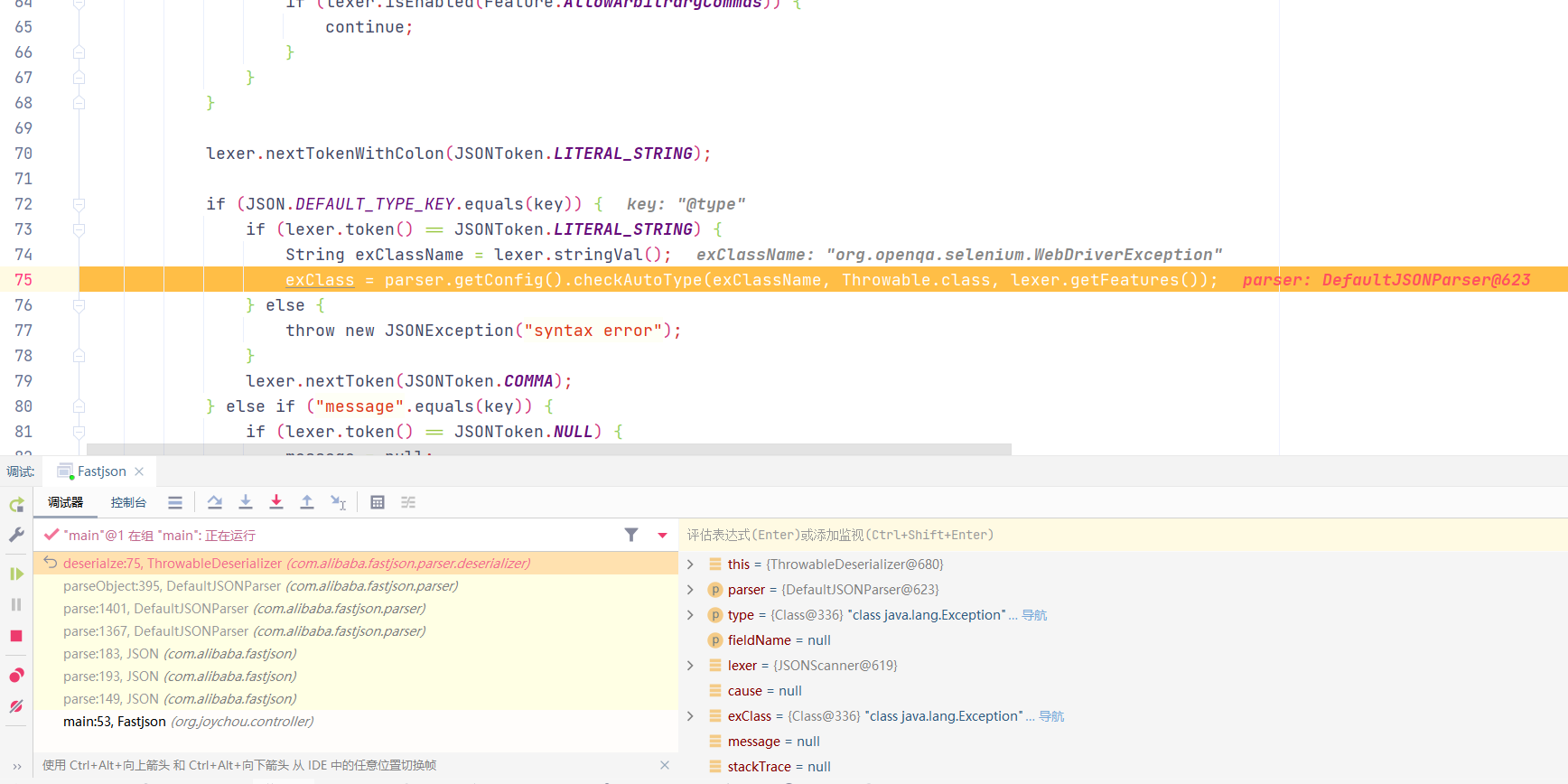
Task: Click line number 75 in gutter
Action: click(23, 280)
